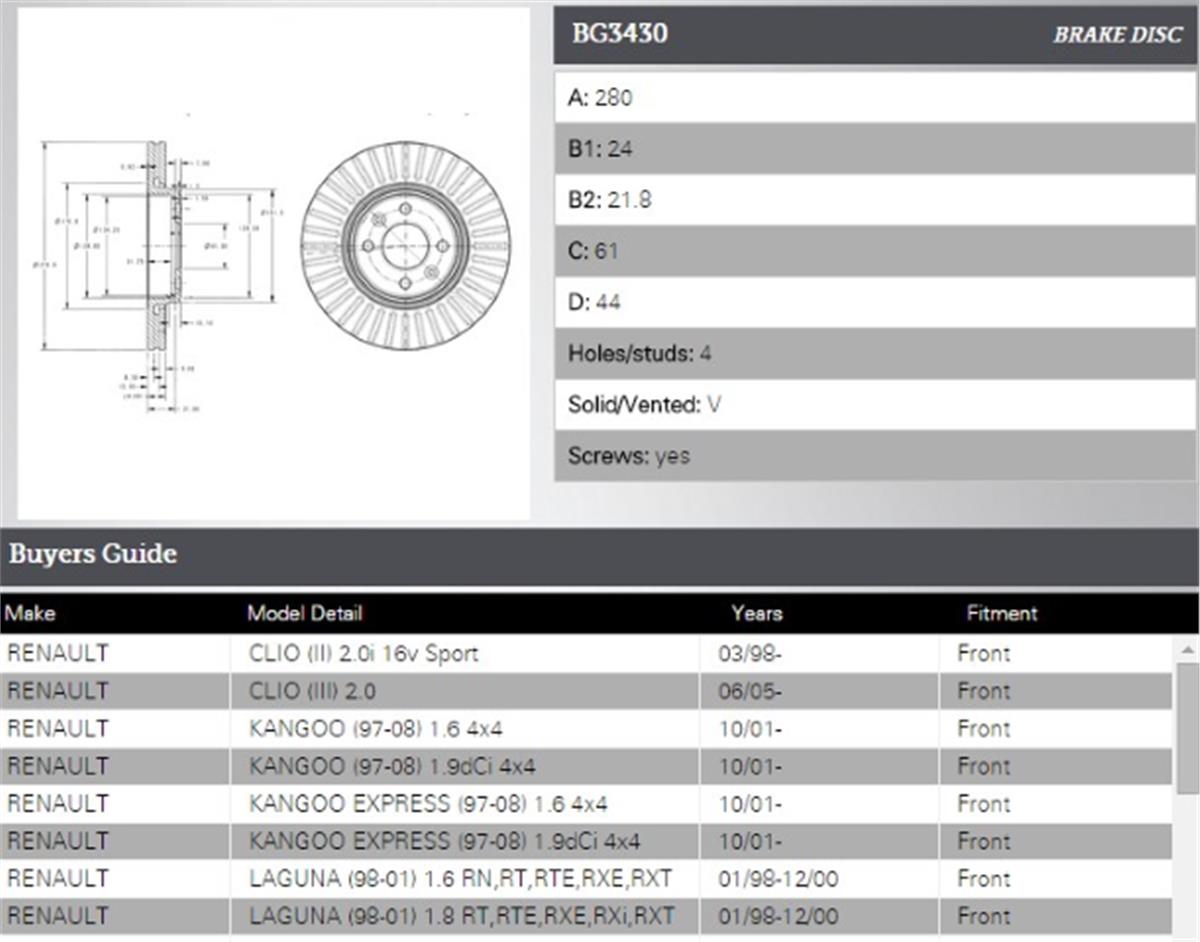Click the Fitment column header
This screenshot has height=942, width=1200.
tap(1002, 613)
